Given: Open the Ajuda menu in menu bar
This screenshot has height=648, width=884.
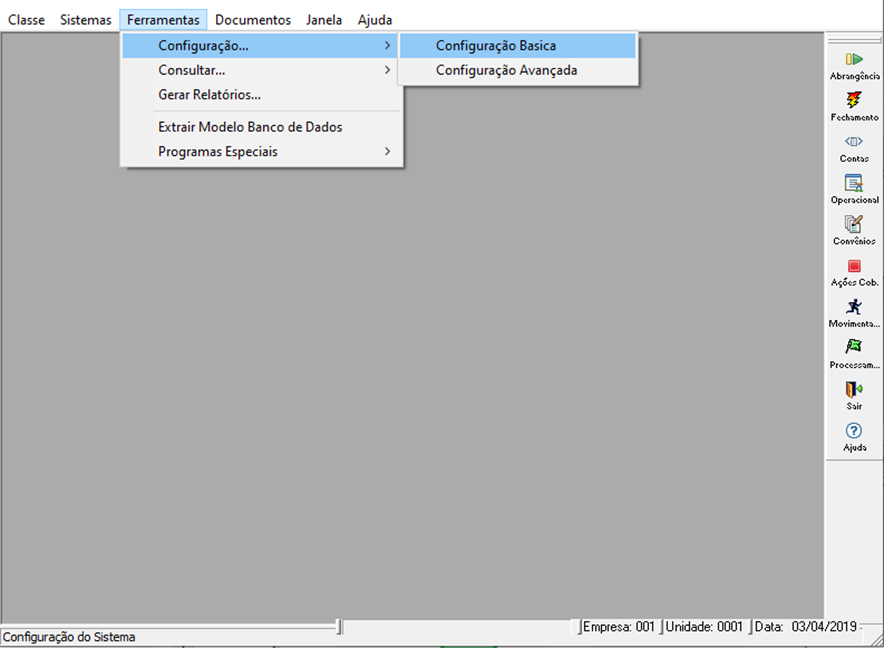Looking at the screenshot, I should pos(375,20).
